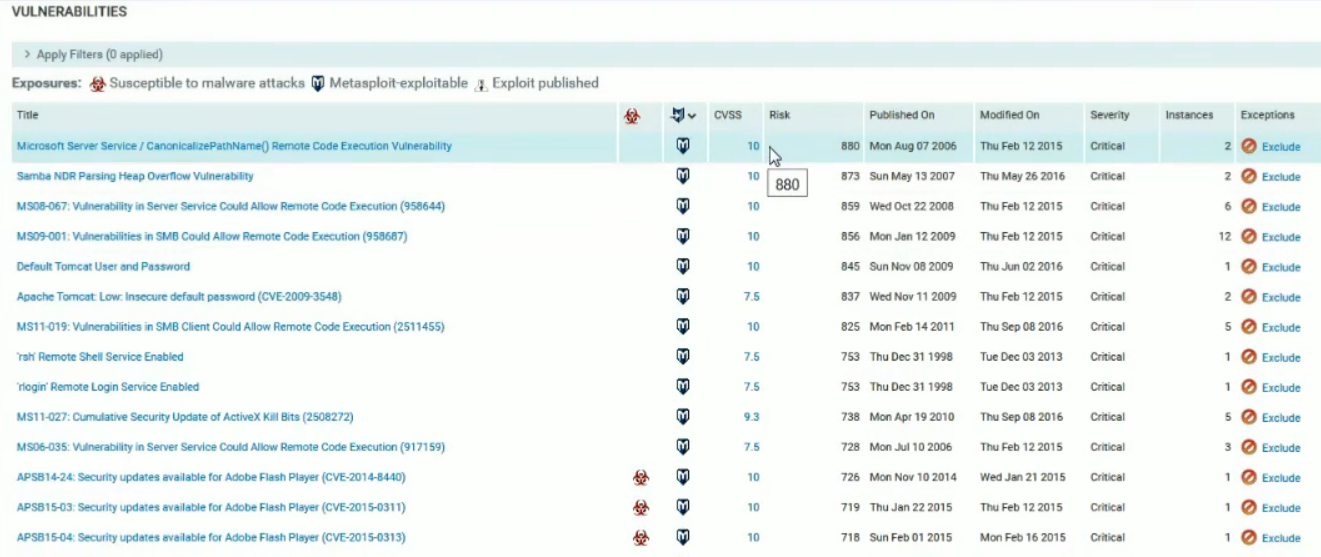Open MS11-019 SMB Client vulnerability link
1321x557 pixels.
point(231,326)
